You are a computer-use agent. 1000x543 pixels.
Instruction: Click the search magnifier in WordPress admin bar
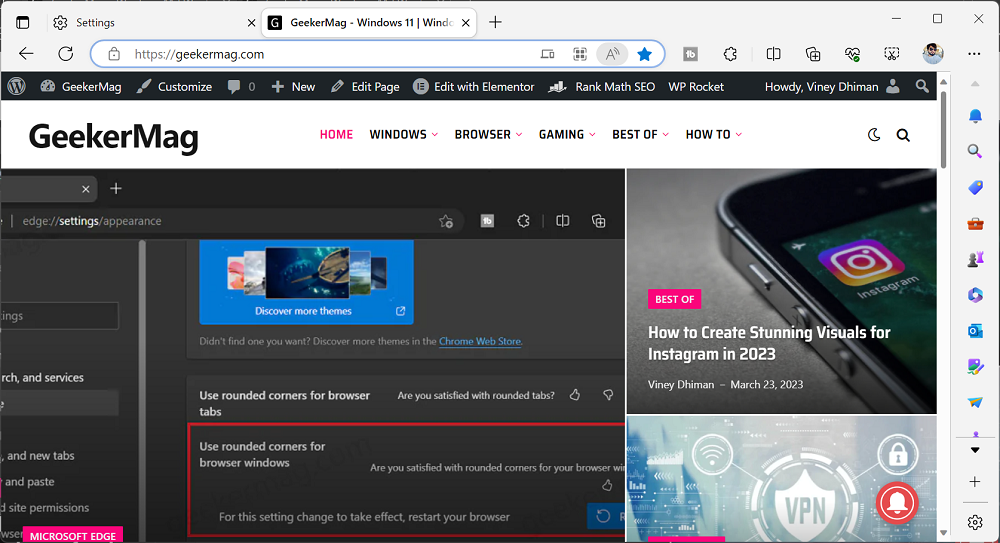(x=922, y=86)
